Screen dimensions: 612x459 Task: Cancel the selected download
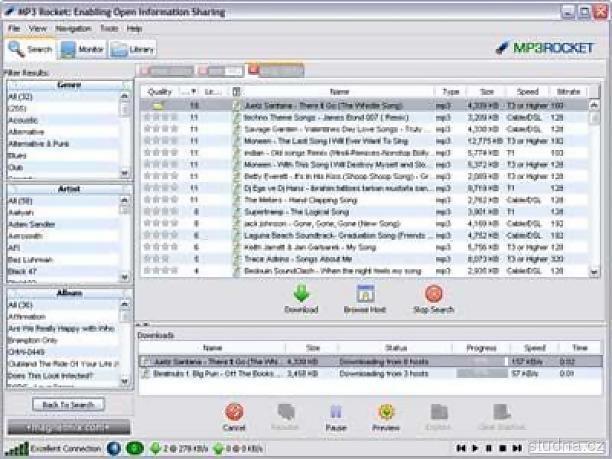coord(234,411)
